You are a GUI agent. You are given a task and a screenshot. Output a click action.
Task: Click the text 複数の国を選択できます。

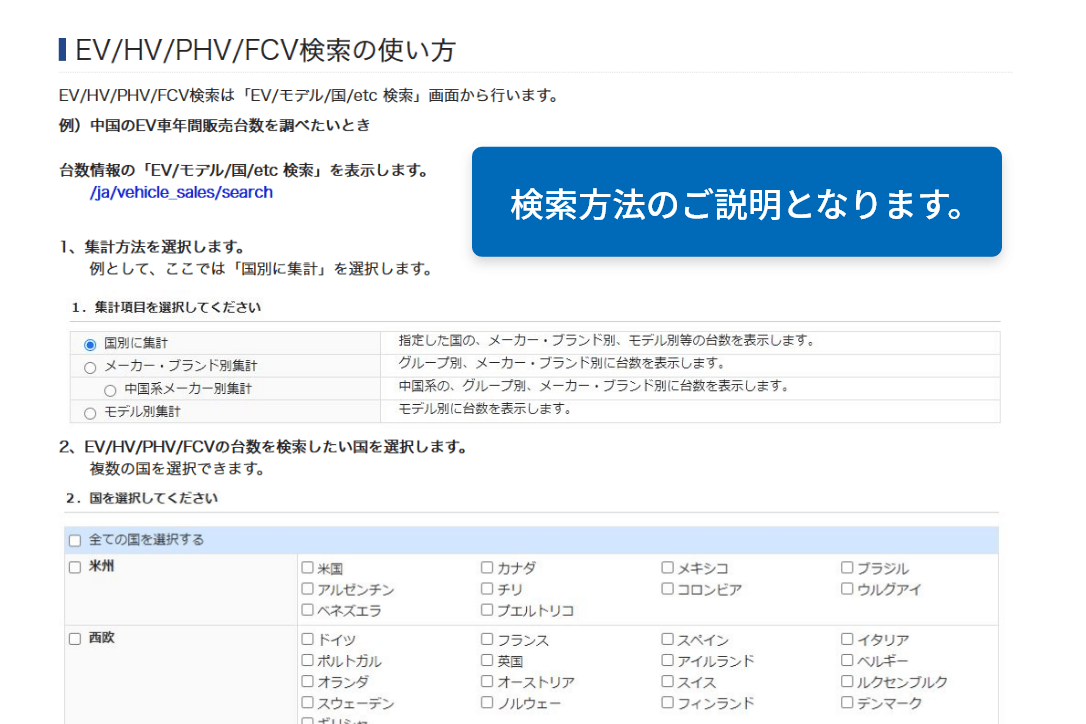click(x=178, y=469)
